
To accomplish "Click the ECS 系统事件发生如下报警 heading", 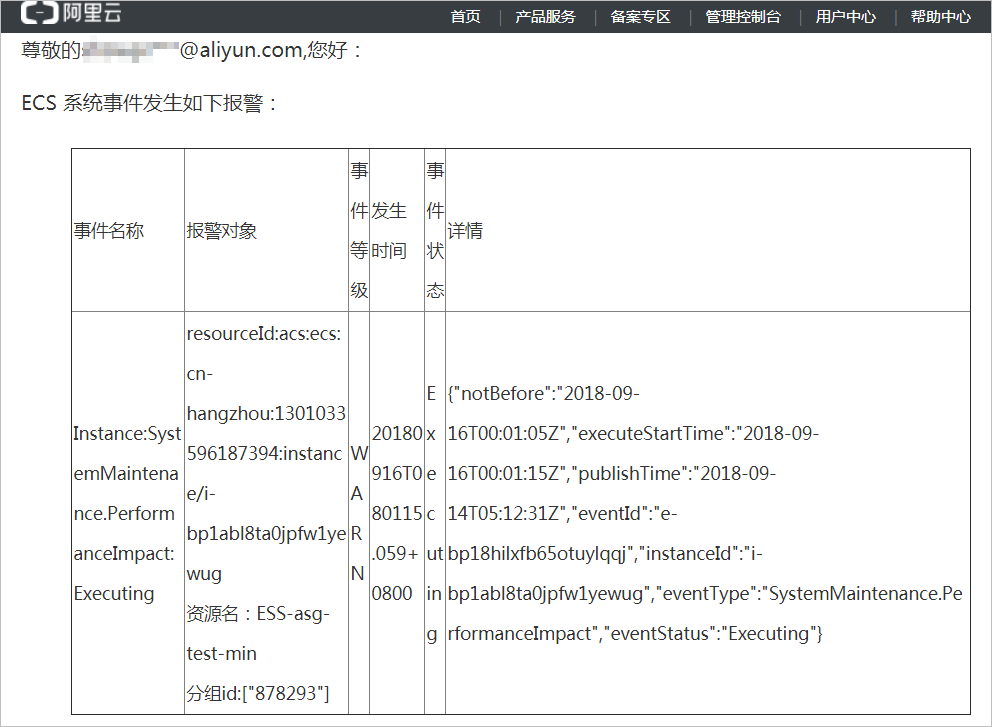I will click(149, 103).
